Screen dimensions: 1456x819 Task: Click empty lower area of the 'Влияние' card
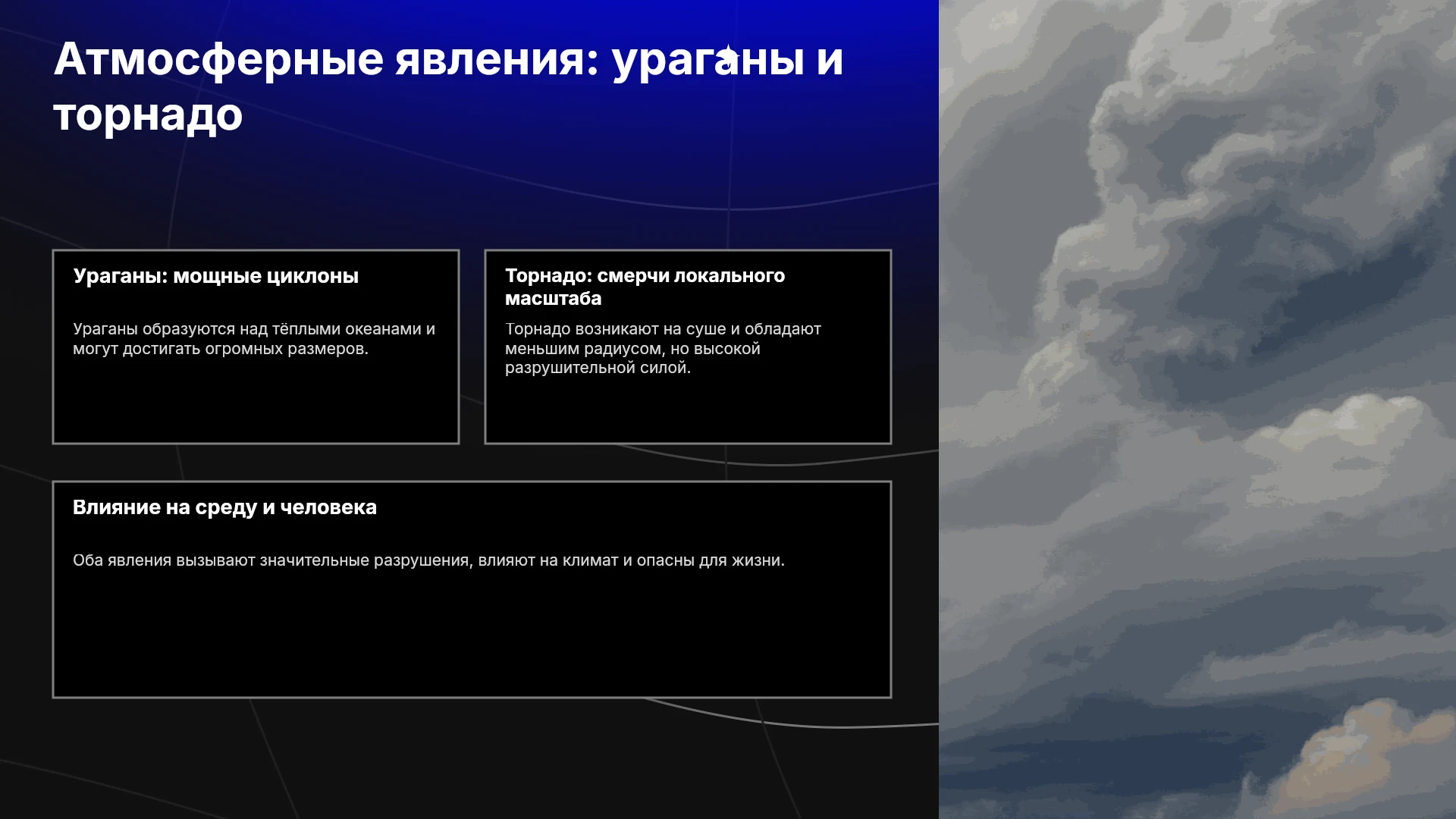click(472, 637)
